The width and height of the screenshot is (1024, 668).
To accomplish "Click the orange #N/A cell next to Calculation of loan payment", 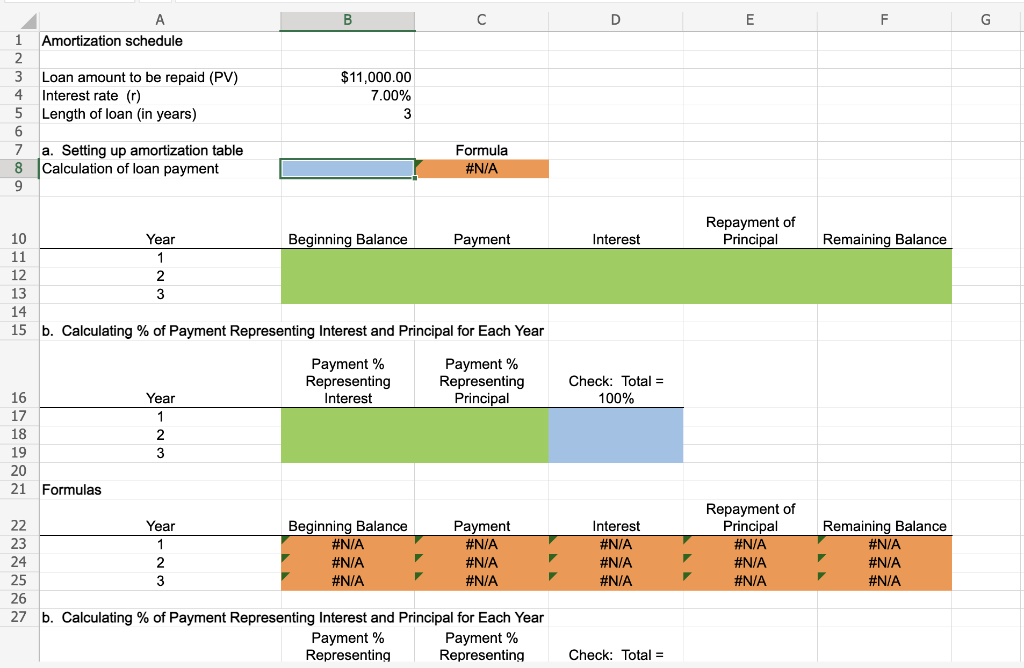I will click(x=482, y=168).
